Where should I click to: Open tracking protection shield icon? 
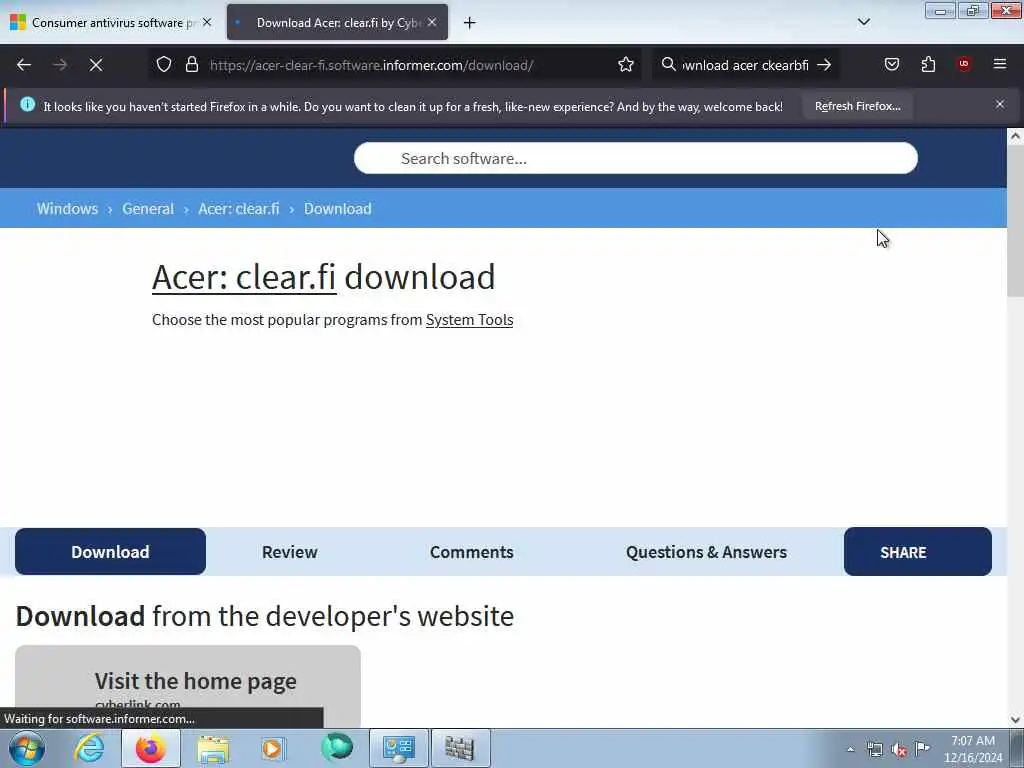(x=164, y=65)
